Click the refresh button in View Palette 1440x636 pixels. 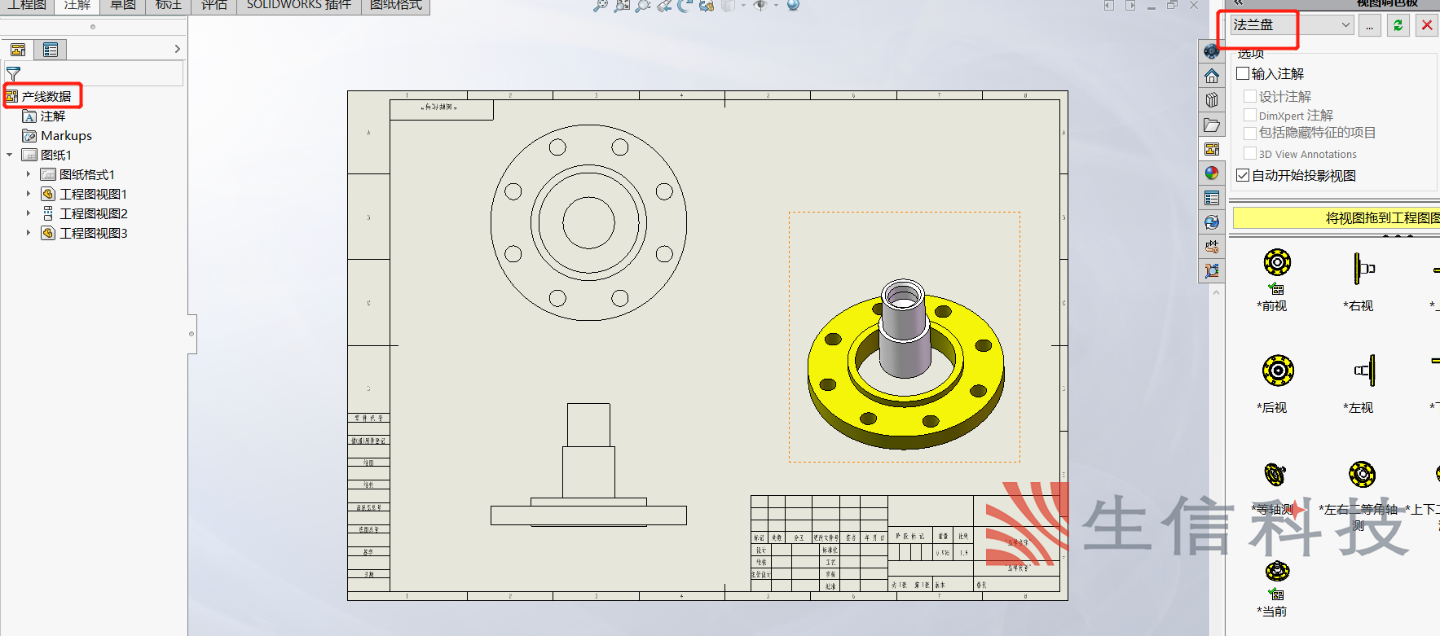[x=1398, y=25]
